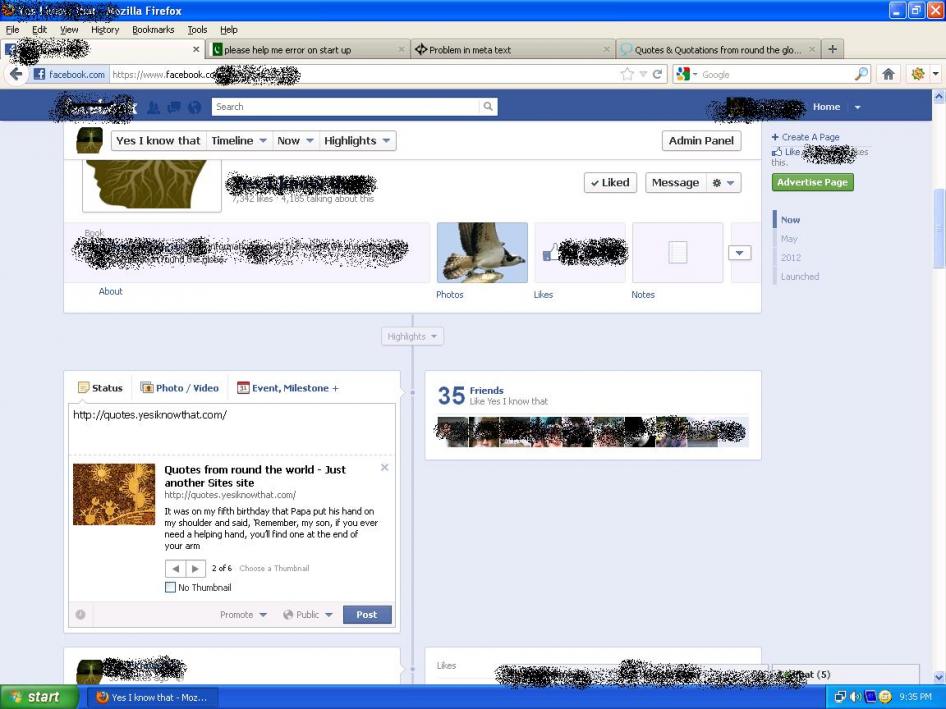Screen dimensions: 946x709
Task: Go to next thumbnail arrow
Action: click(195, 568)
